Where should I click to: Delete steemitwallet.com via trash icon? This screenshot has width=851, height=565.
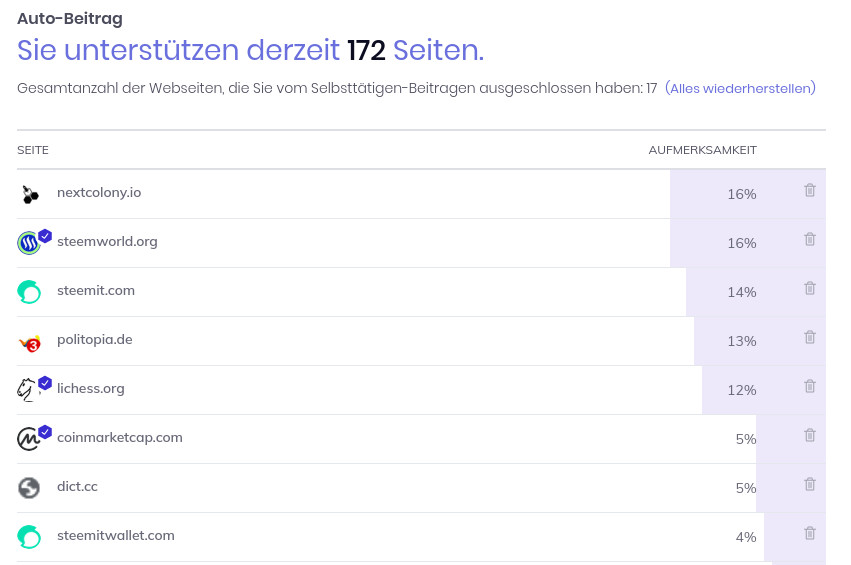coord(810,533)
